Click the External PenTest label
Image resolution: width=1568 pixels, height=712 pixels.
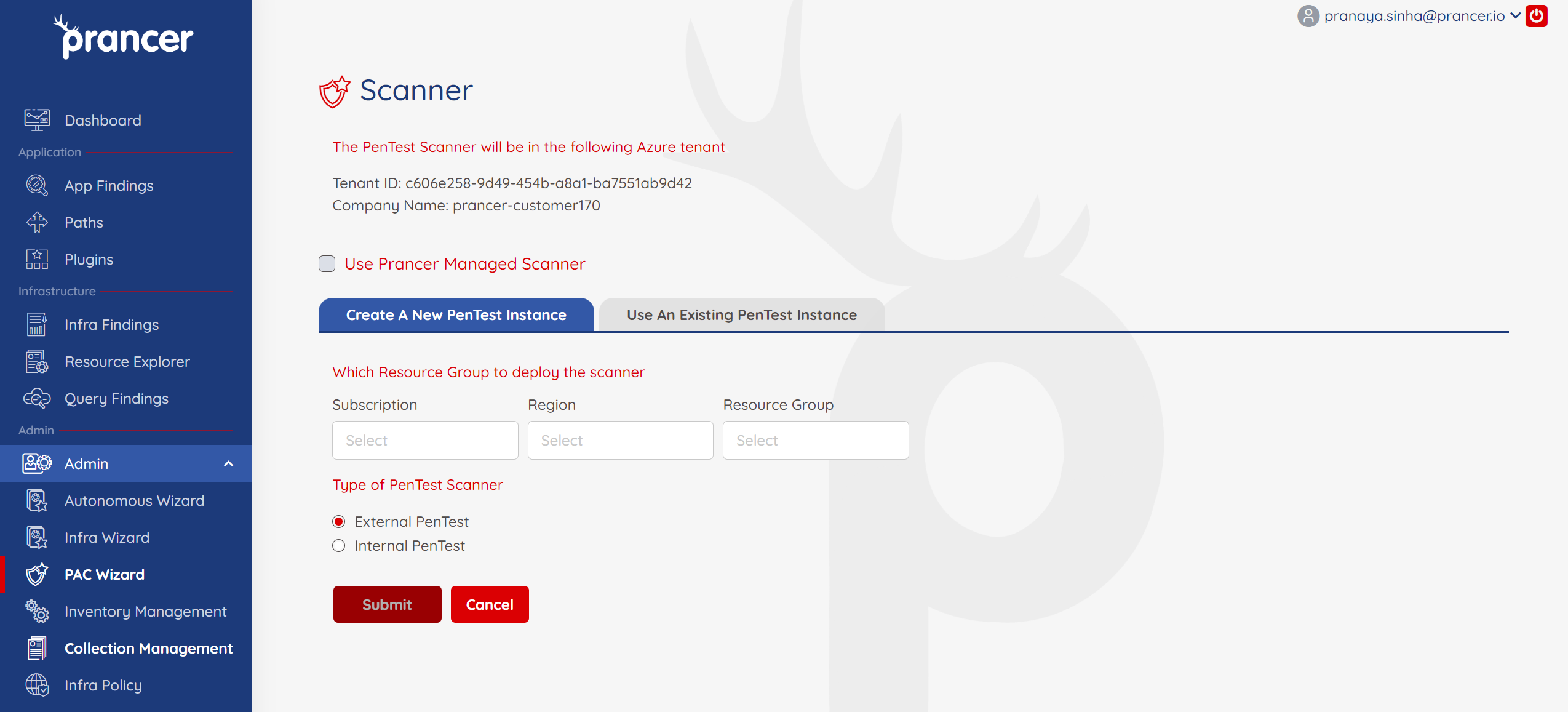click(x=412, y=522)
